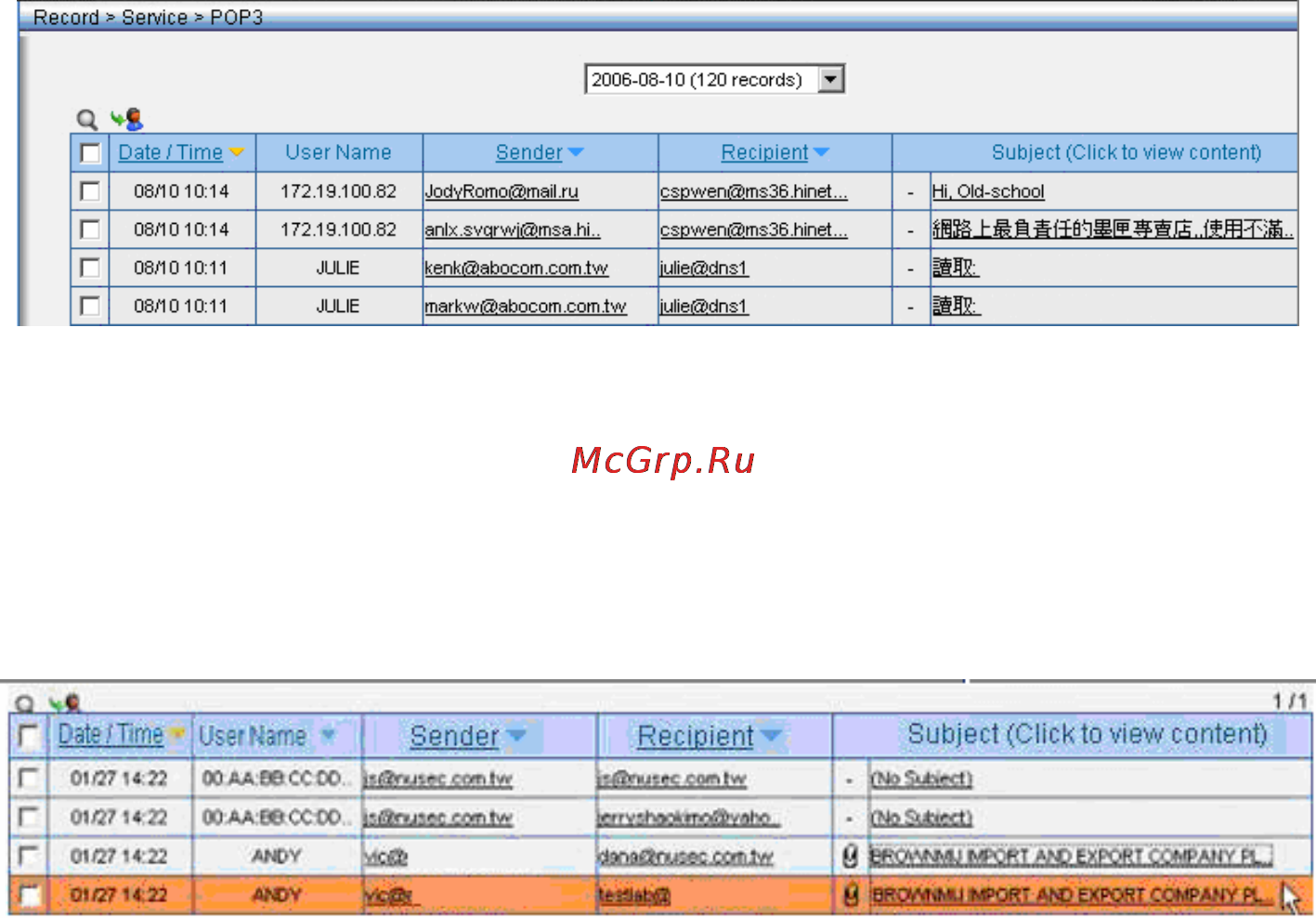The height and width of the screenshot is (918, 1316).
Task: Click attachment paperclip icon in orange row
Action: click(x=850, y=895)
